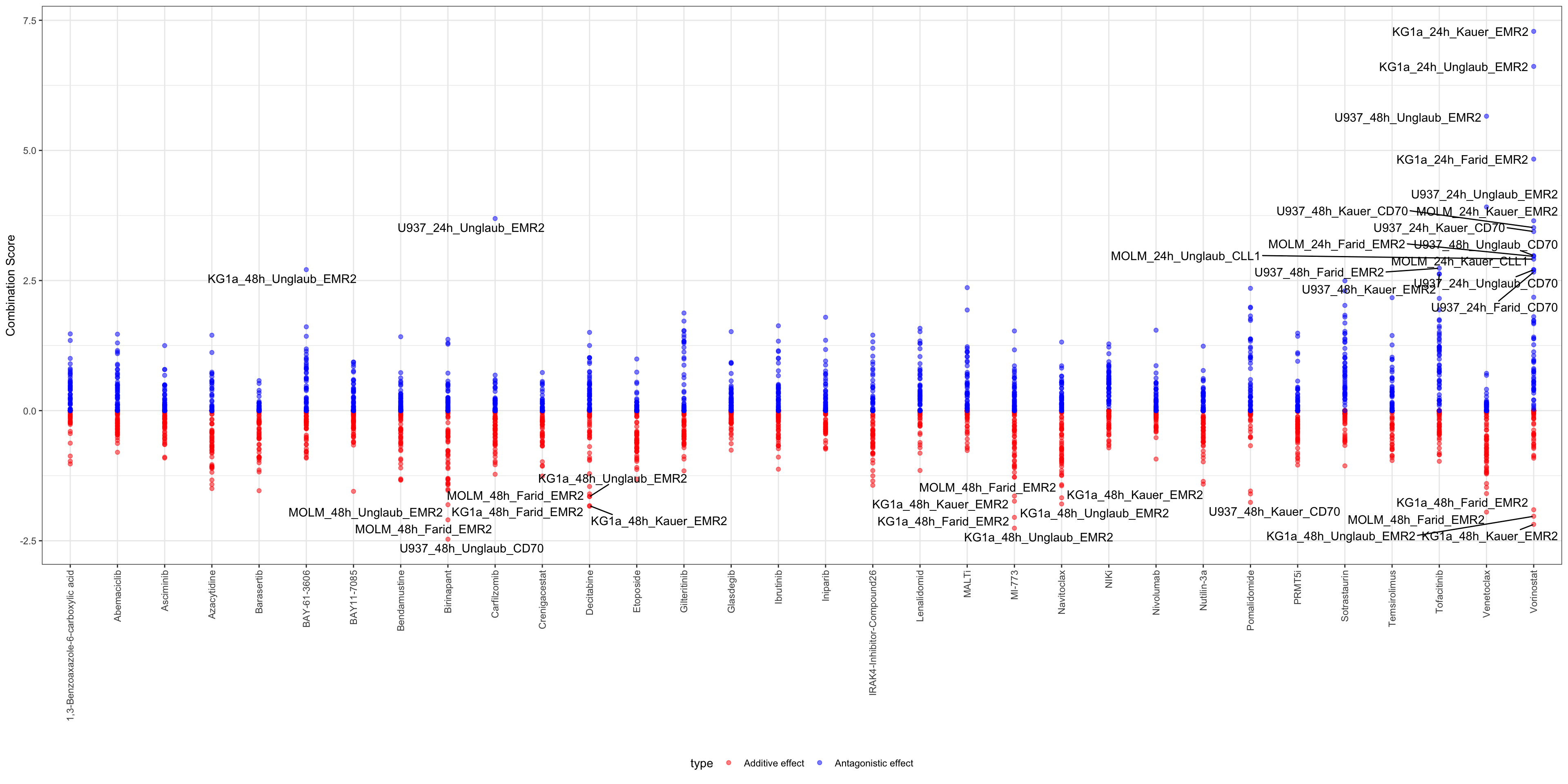Click the KG1a_24h_Kauer_EMR2 data point
Viewport: 1568px width, 784px height.
pyautogui.click(x=1533, y=32)
